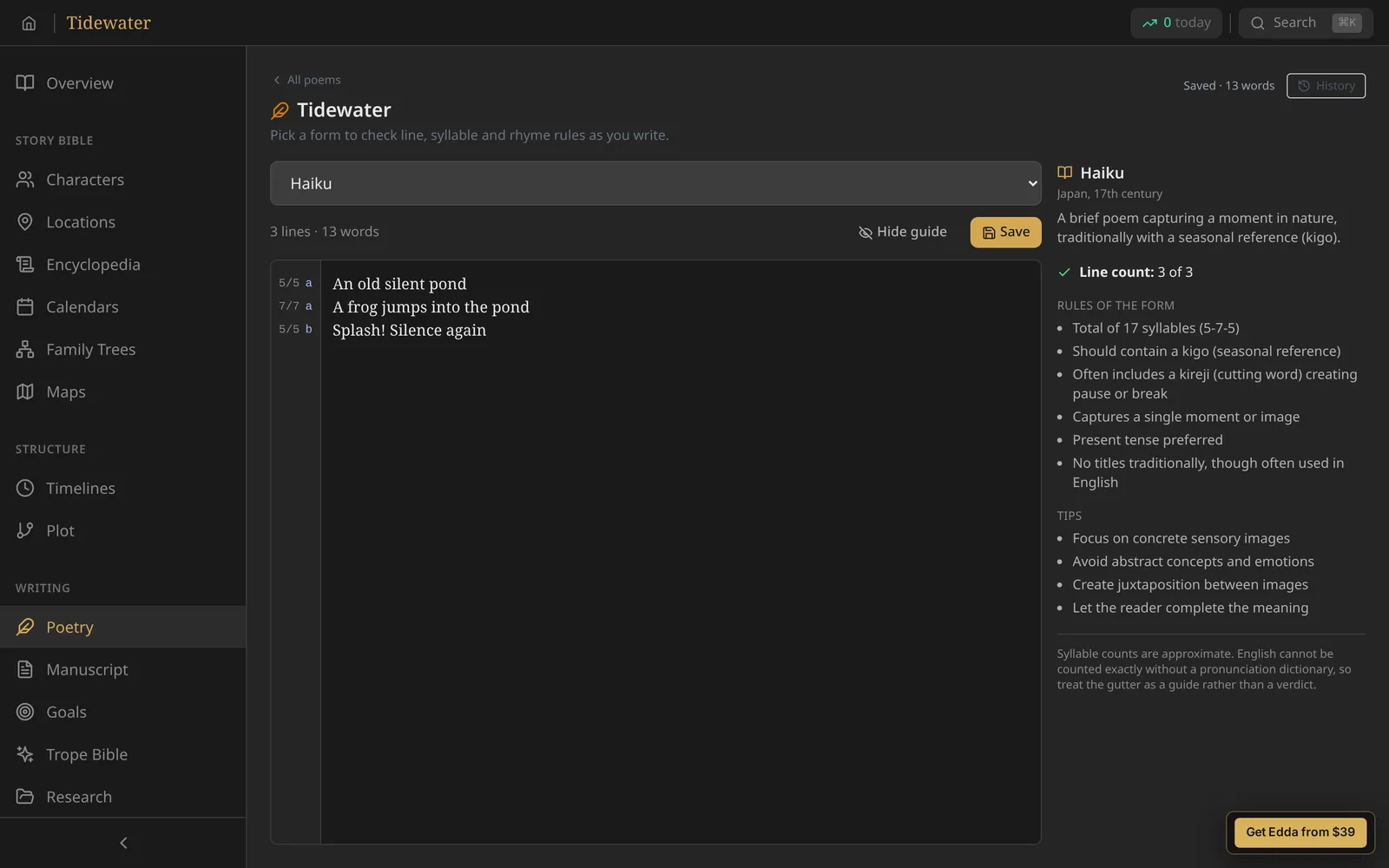Viewport: 1389px width, 868px height.
Task: Open Family Trees icon
Action: pos(25,349)
